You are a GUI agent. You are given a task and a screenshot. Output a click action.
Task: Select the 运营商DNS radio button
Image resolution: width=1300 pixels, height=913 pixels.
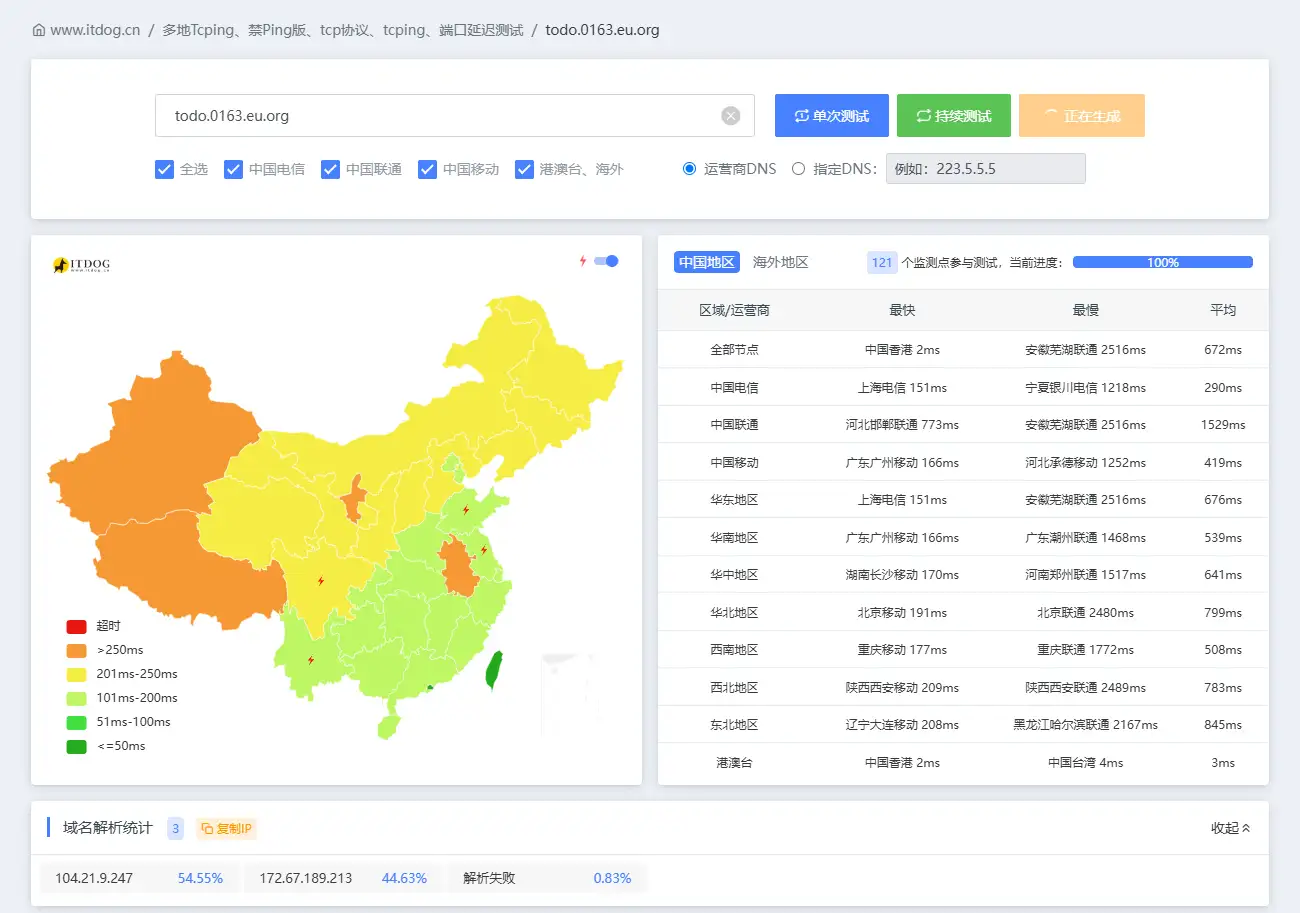coord(689,169)
